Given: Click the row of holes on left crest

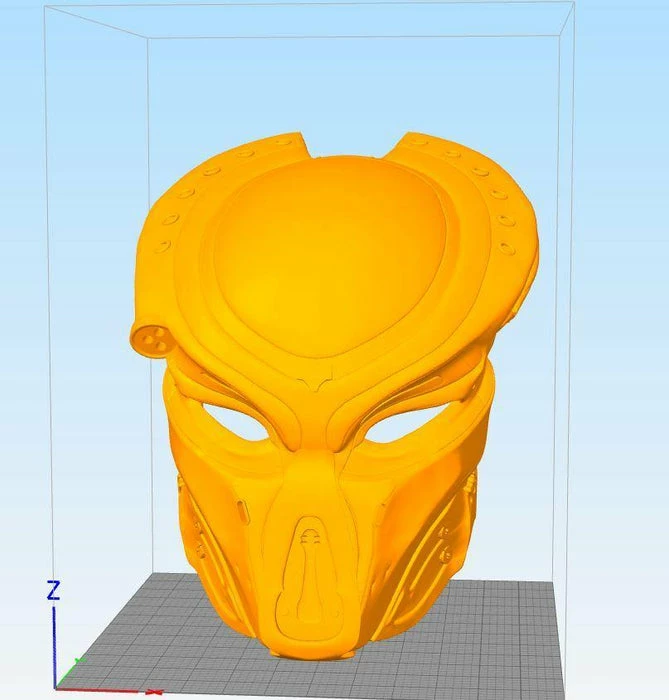Looking at the screenshot, I should pos(195,190).
